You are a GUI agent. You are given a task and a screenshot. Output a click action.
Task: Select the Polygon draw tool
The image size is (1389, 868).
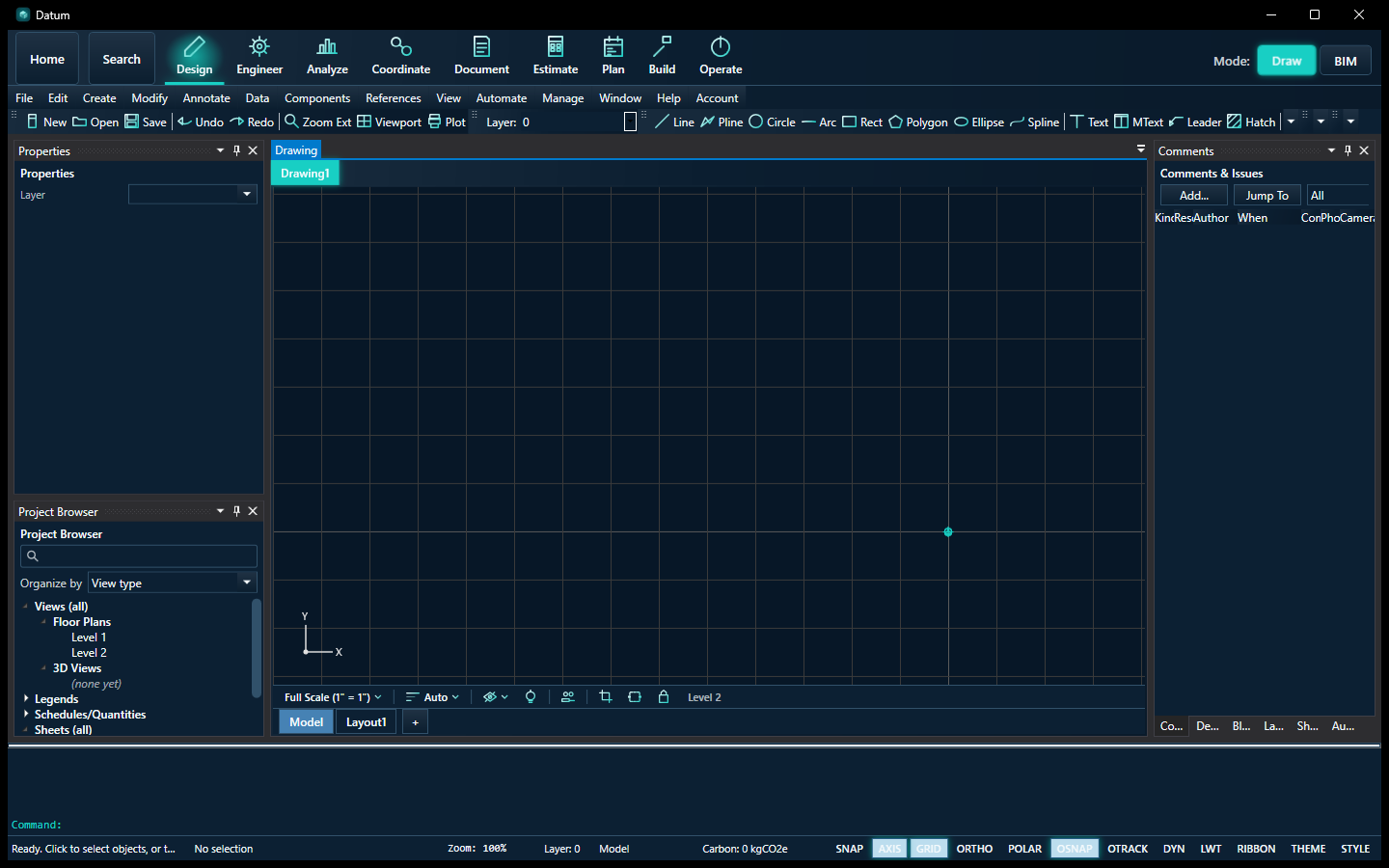click(918, 122)
